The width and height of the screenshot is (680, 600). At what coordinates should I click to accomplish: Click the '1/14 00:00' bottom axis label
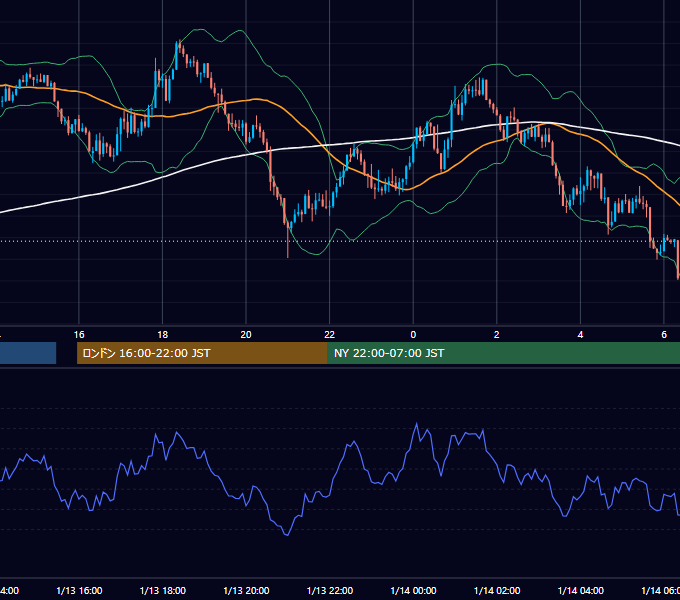coord(413,590)
